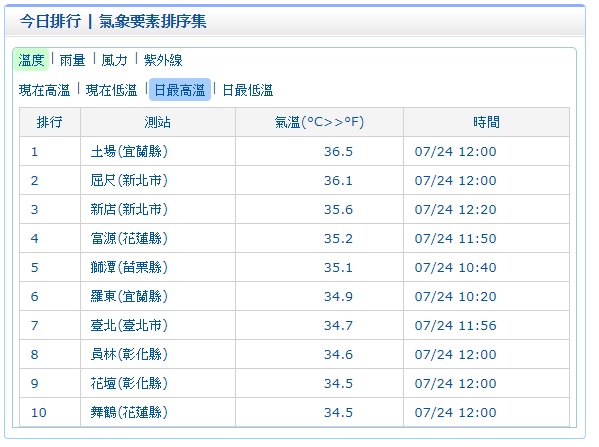Screen dimensions: 599x447
Task: Select temperature value 35.1
Action: [x=338, y=268]
